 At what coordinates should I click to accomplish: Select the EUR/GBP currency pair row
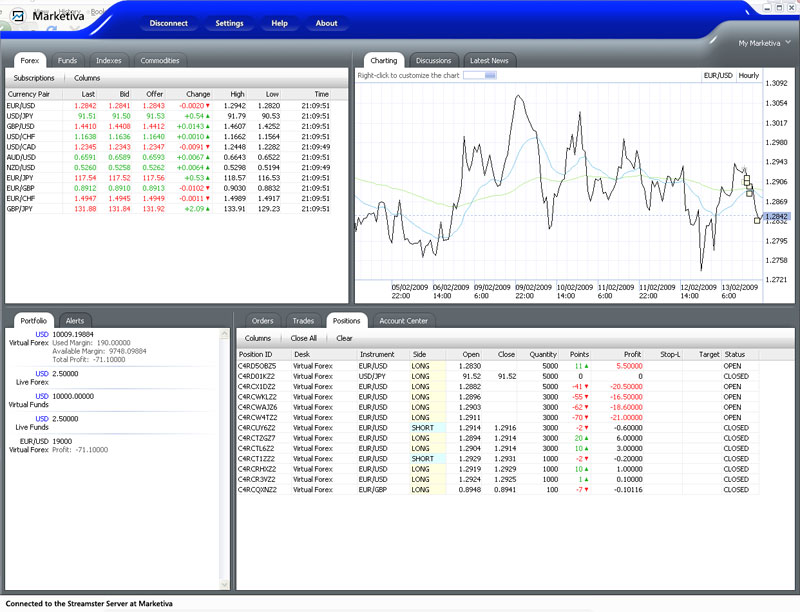click(168, 188)
